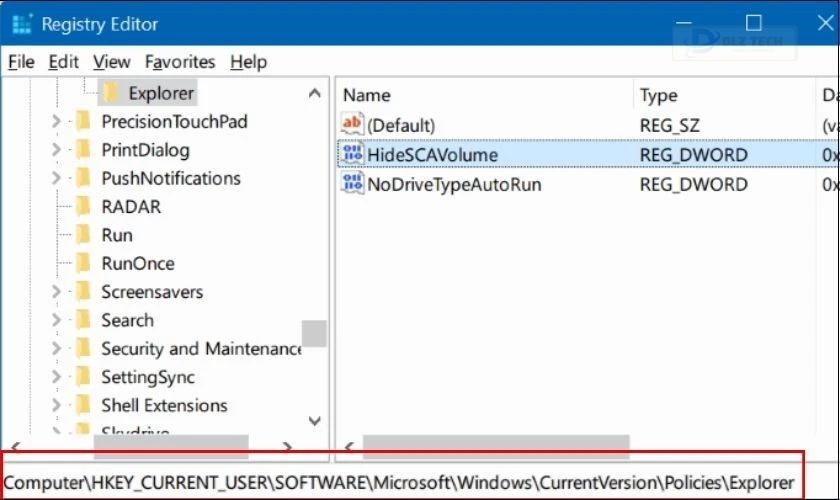840x500 pixels.
Task: Click the Registry Editor app icon in title bar
Action: [x=21, y=24]
